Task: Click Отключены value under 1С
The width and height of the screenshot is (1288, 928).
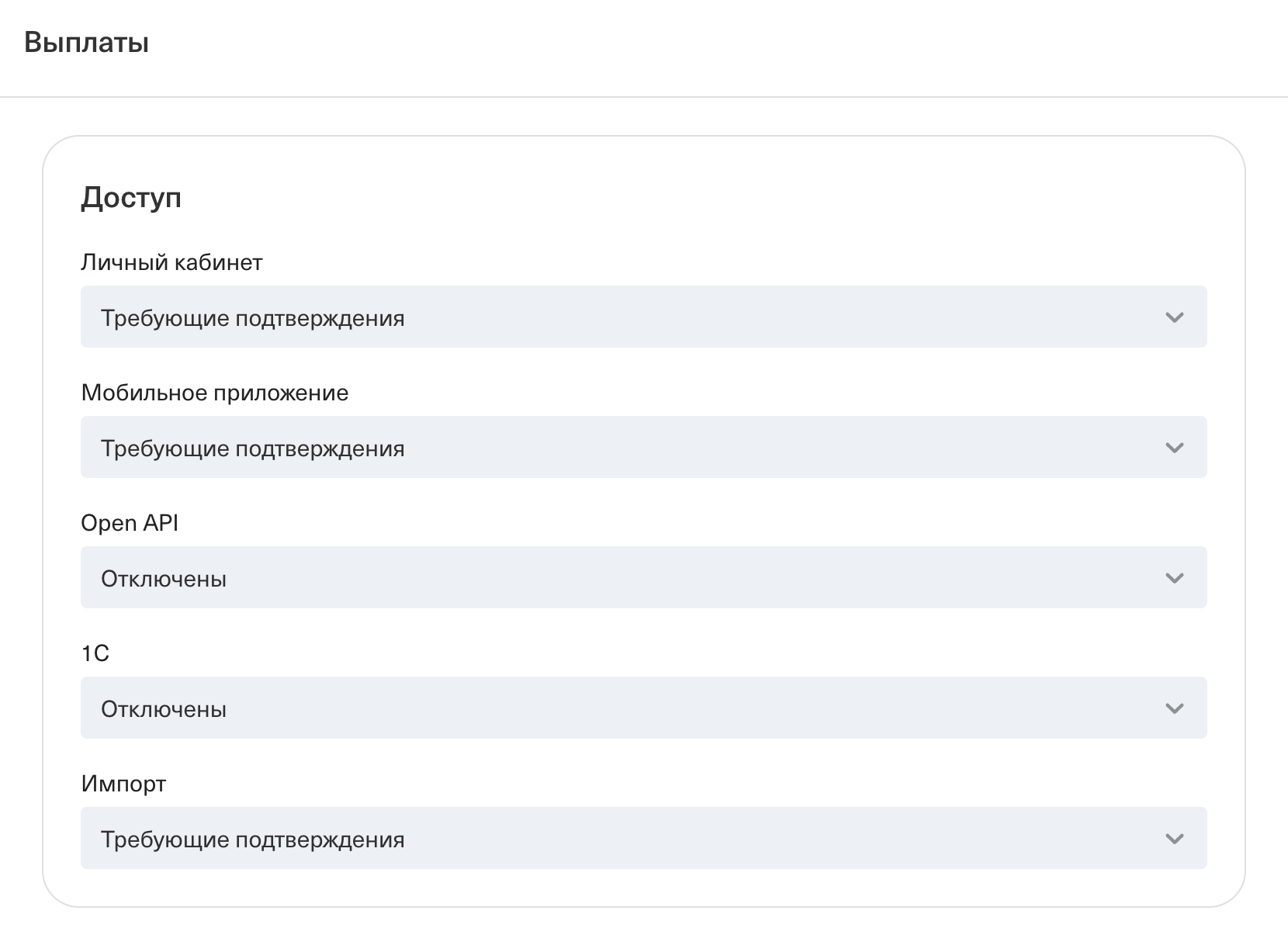Action: (x=164, y=709)
